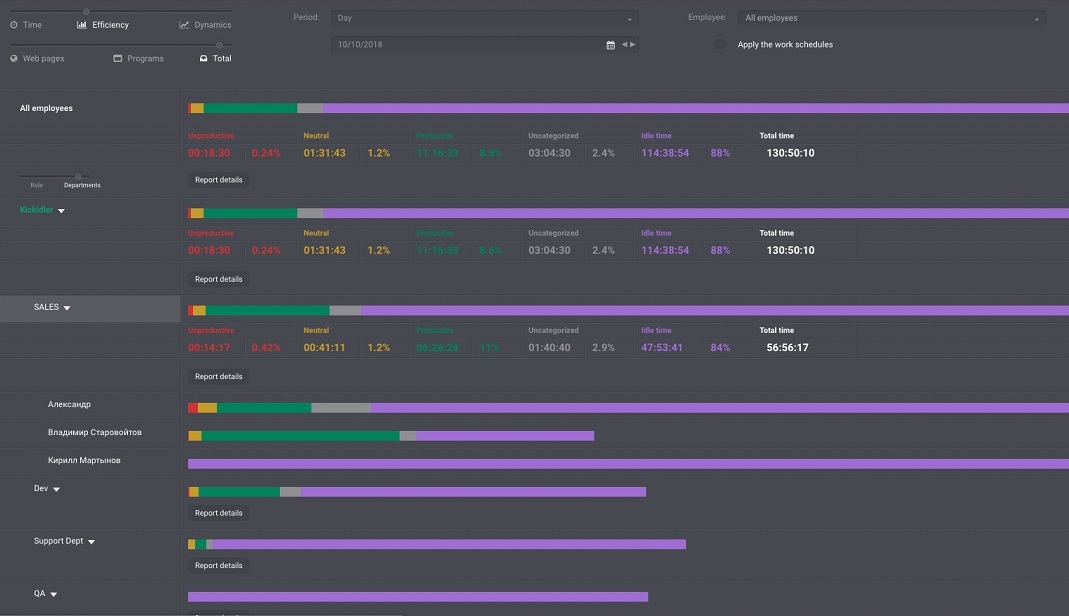
Task: Switch report view to Time
Action: coord(32,25)
